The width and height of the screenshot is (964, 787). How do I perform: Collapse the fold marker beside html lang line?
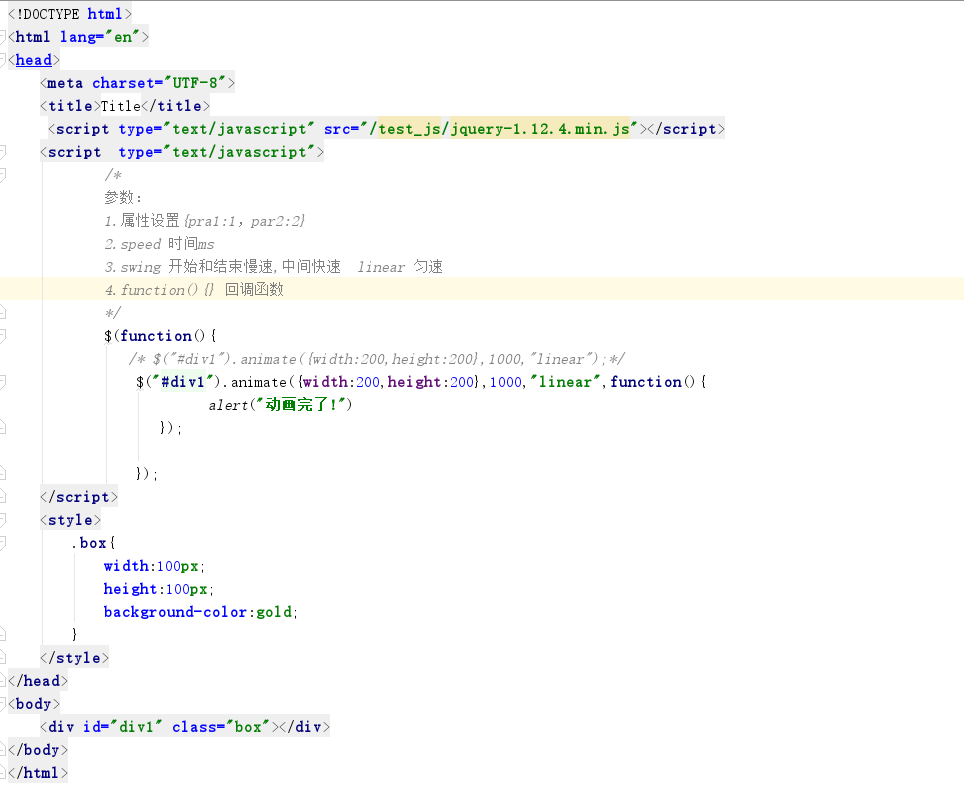click(x=2, y=37)
